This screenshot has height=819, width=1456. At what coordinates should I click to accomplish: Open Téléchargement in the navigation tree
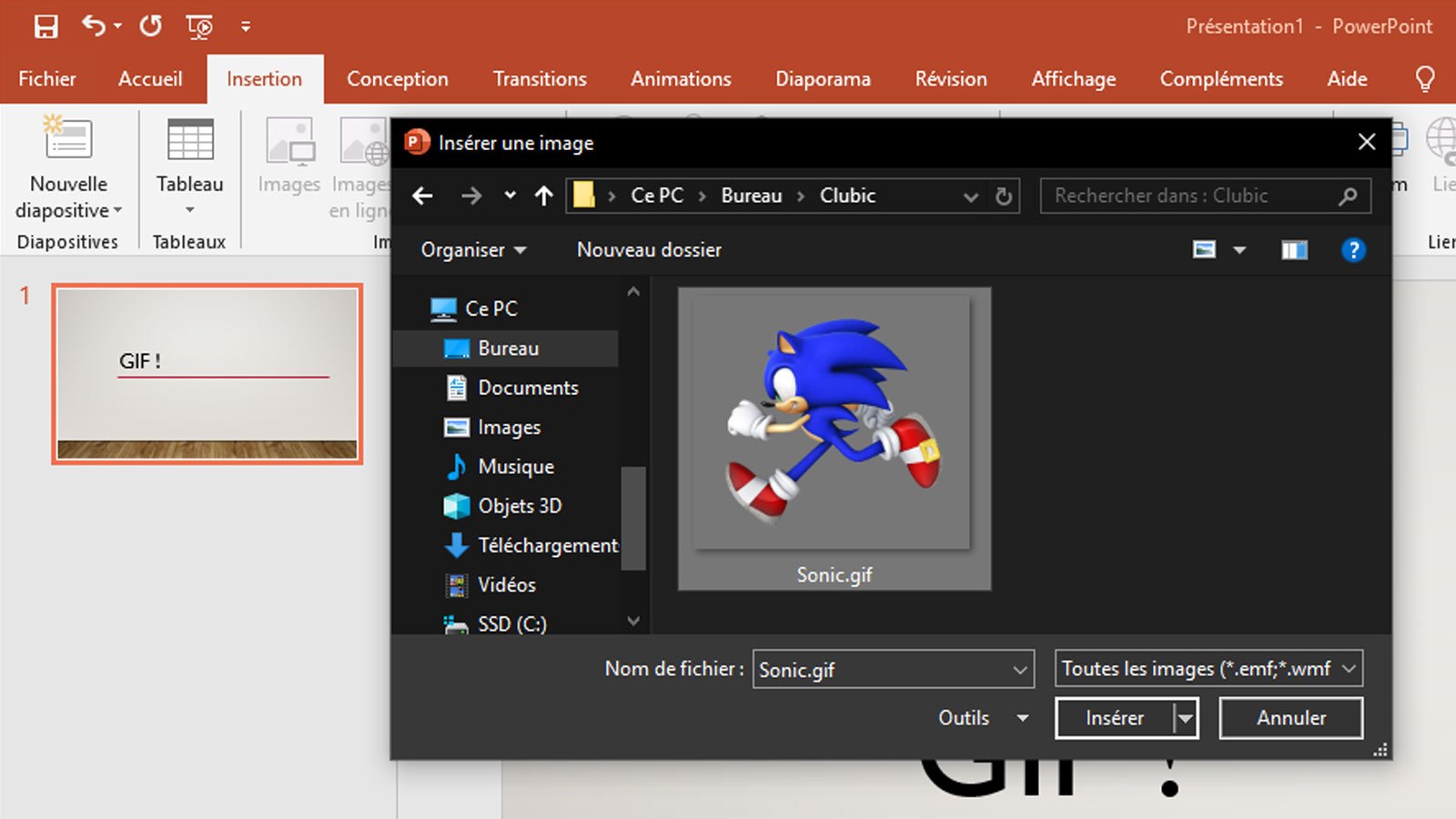[548, 545]
